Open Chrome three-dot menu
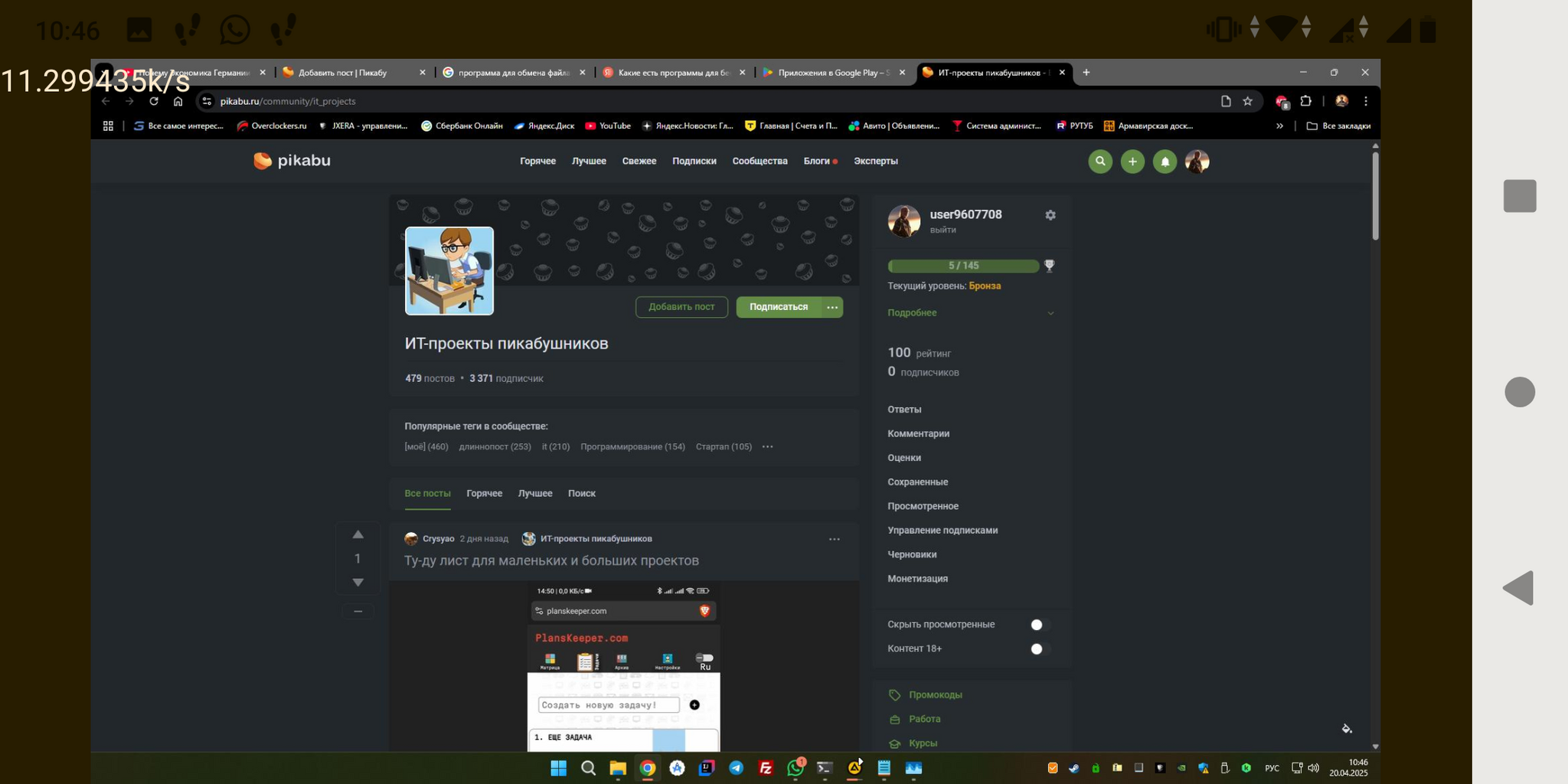This screenshot has width=1568, height=784. click(1366, 101)
